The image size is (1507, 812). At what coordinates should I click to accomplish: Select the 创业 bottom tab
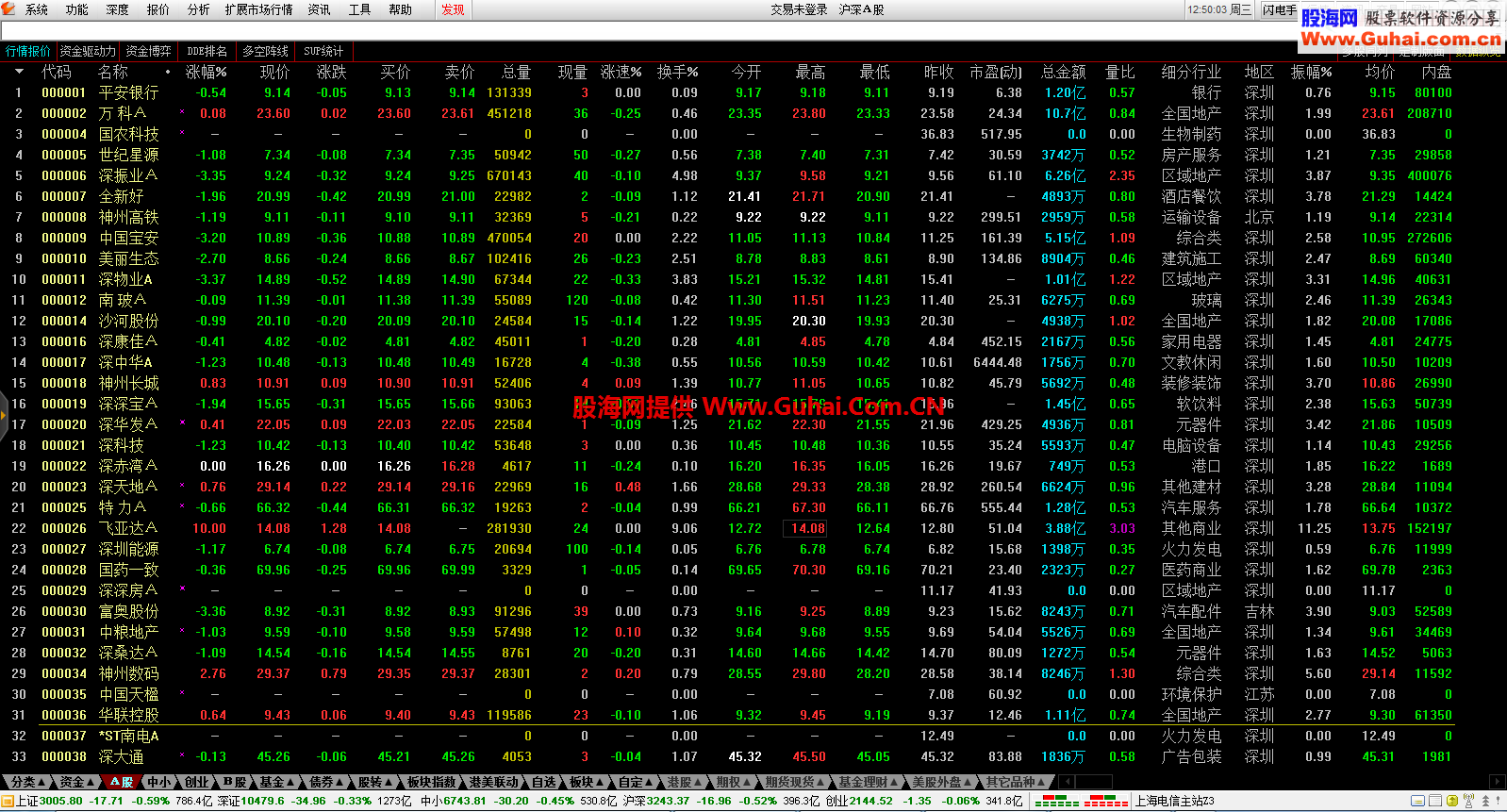197,782
